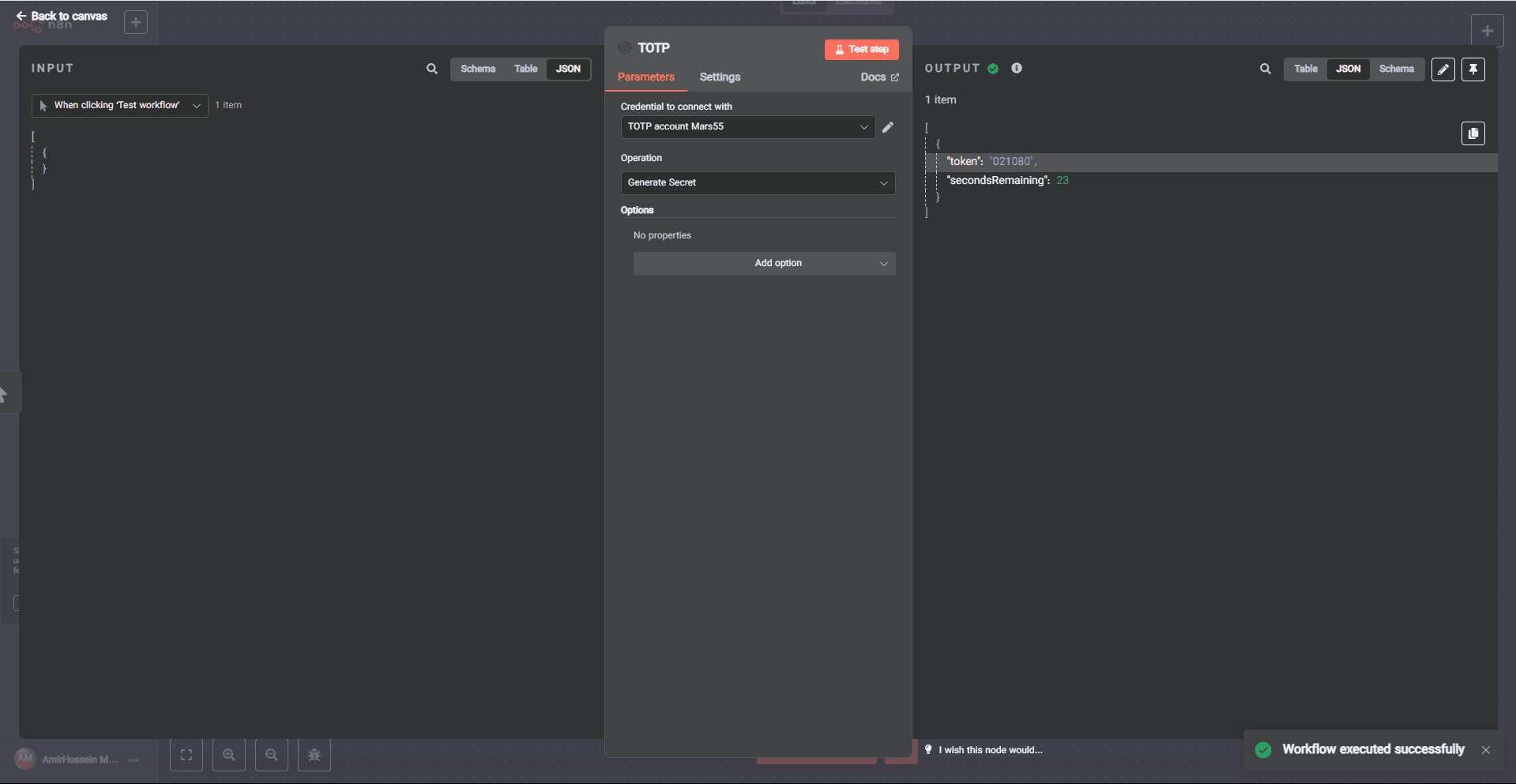Search the output panel data
This screenshot has width=1516, height=784.
[1266, 69]
